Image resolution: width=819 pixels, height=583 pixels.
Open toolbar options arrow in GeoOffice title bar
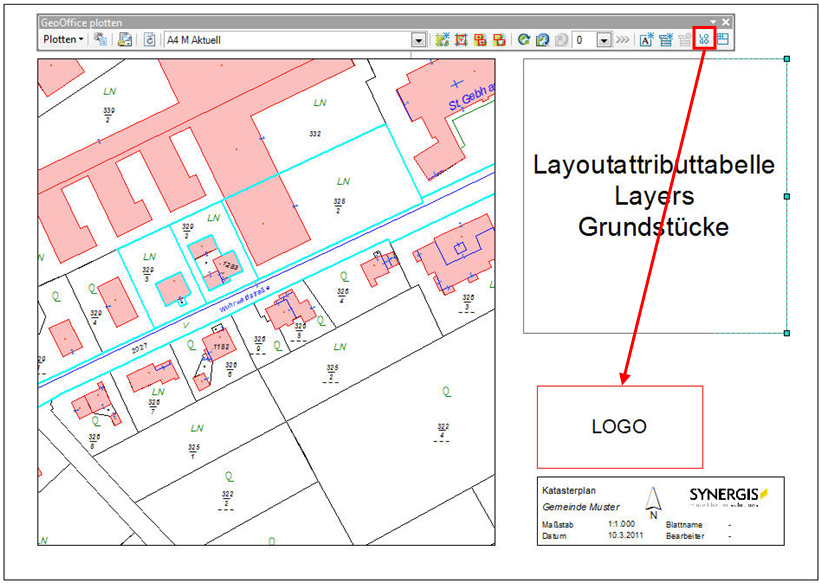(x=713, y=21)
